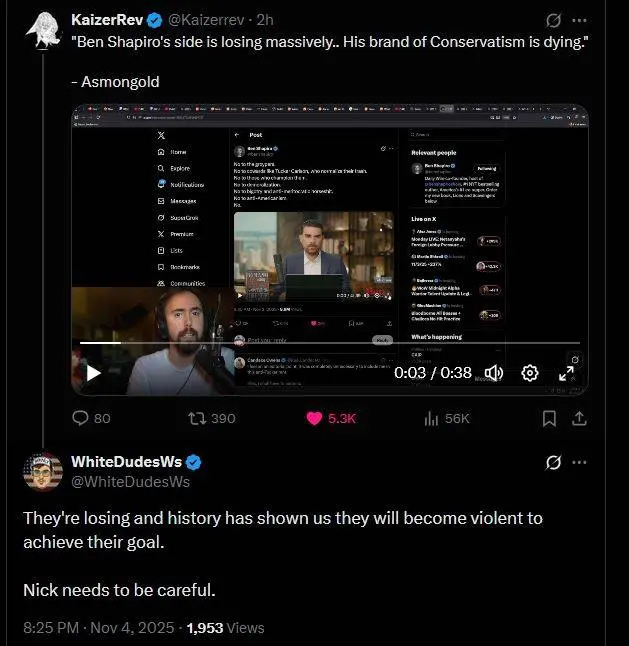Open Grok icon on KaizerRev's post
629x646 pixels.
pos(553,20)
